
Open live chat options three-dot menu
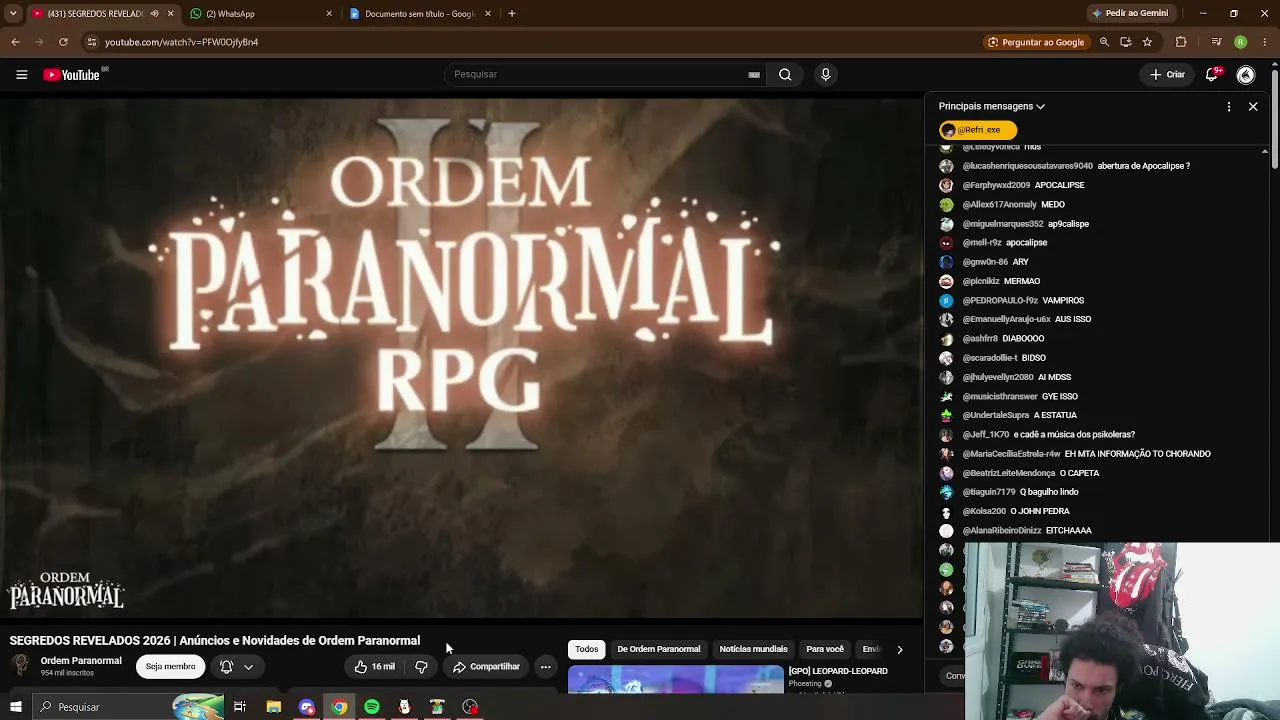tap(1229, 106)
